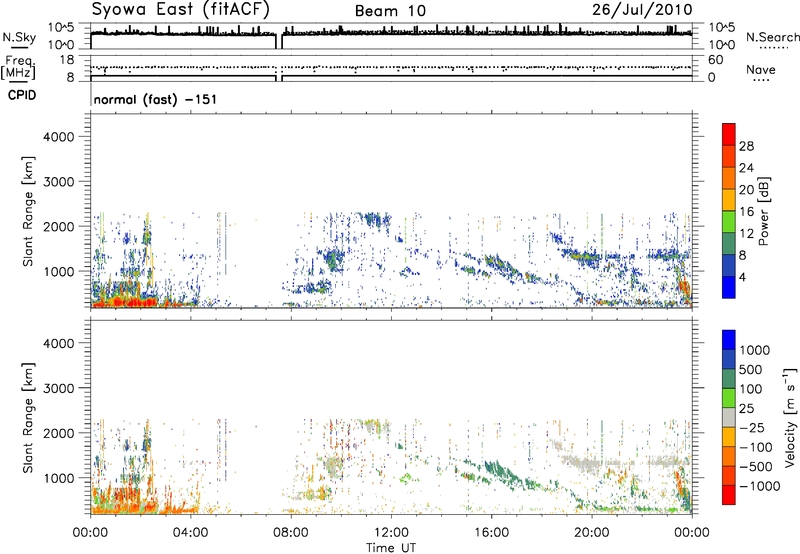The image size is (800, 554).
Task: Click "4000" on the velocity panel range axis
Action: pos(59,343)
